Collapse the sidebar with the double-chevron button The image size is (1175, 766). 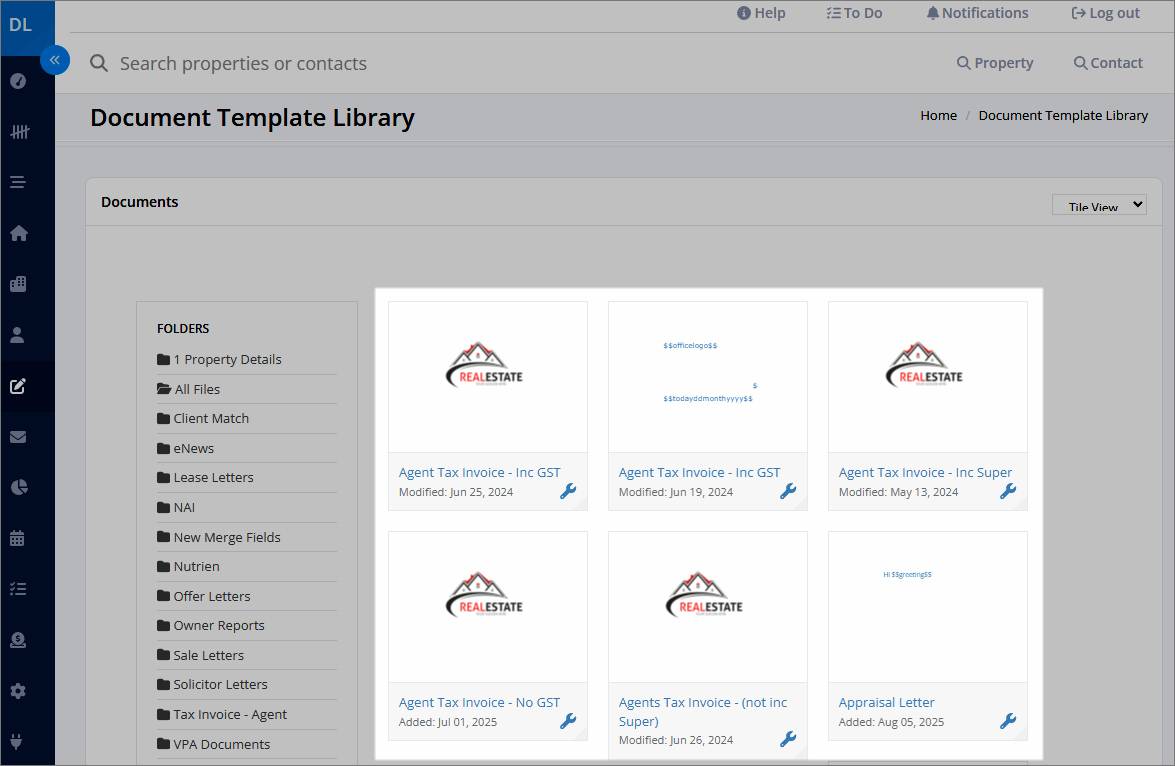pyautogui.click(x=55, y=60)
